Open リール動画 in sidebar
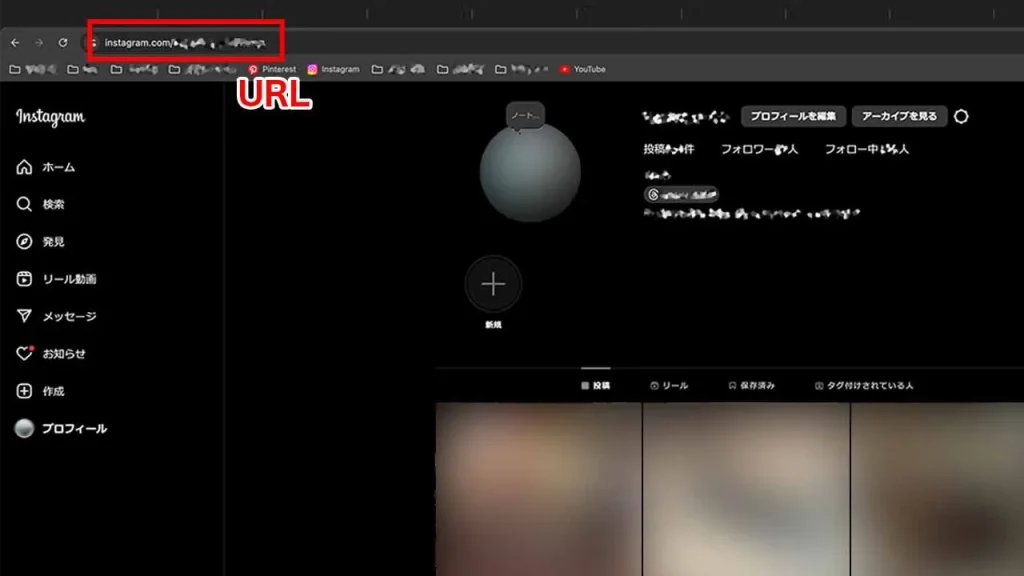 pos(56,279)
